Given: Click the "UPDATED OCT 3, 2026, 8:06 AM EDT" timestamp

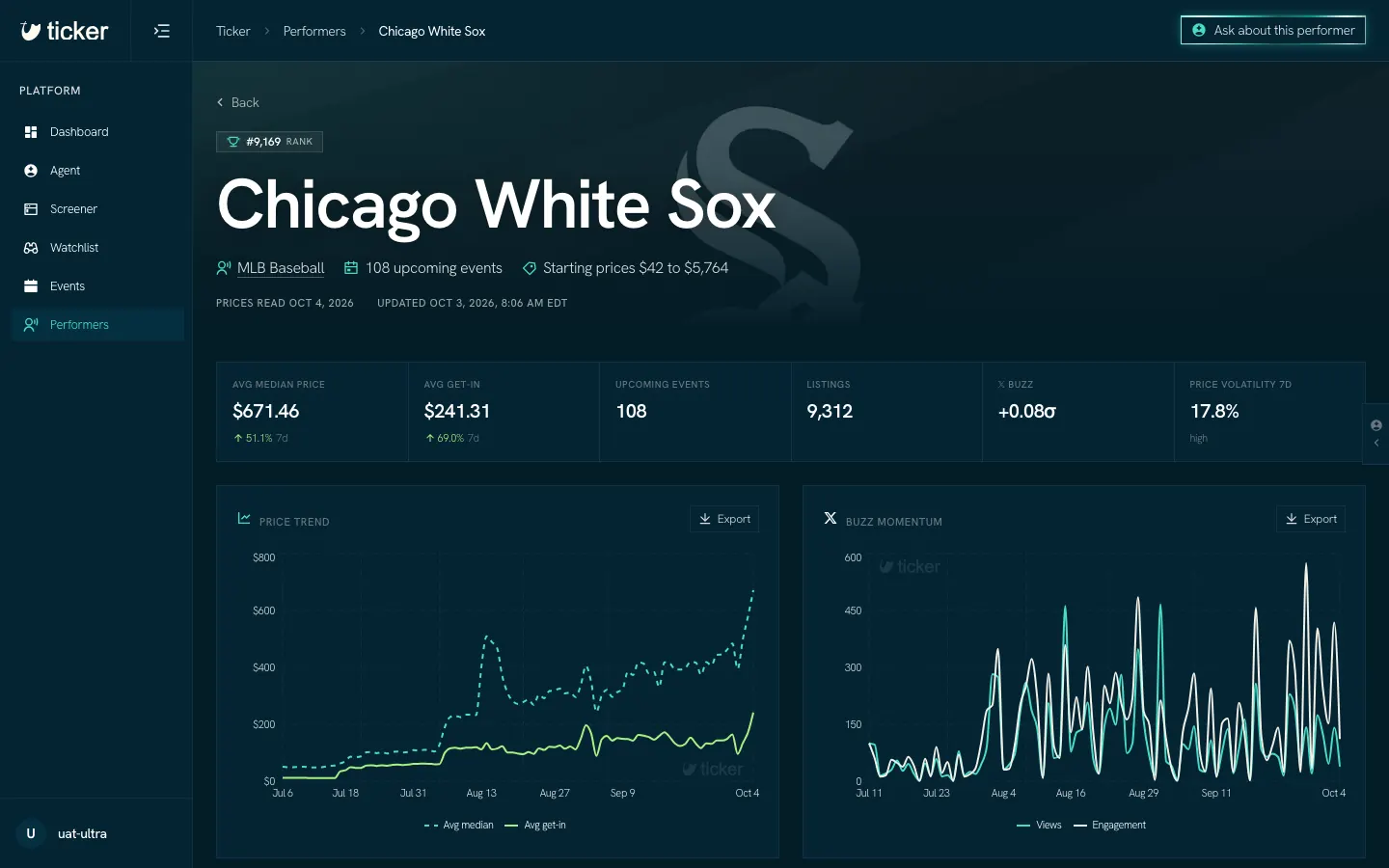Looking at the screenshot, I should click(x=473, y=303).
